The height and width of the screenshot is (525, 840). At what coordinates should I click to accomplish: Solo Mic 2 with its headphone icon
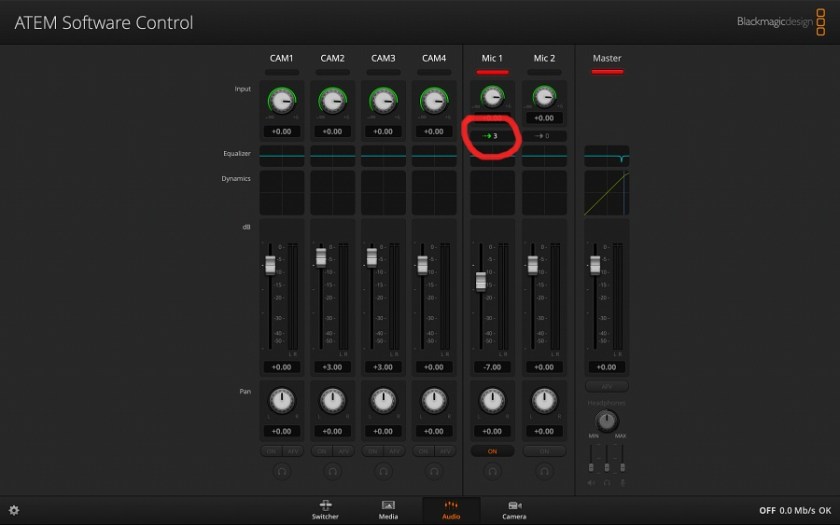pyautogui.click(x=544, y=471)
